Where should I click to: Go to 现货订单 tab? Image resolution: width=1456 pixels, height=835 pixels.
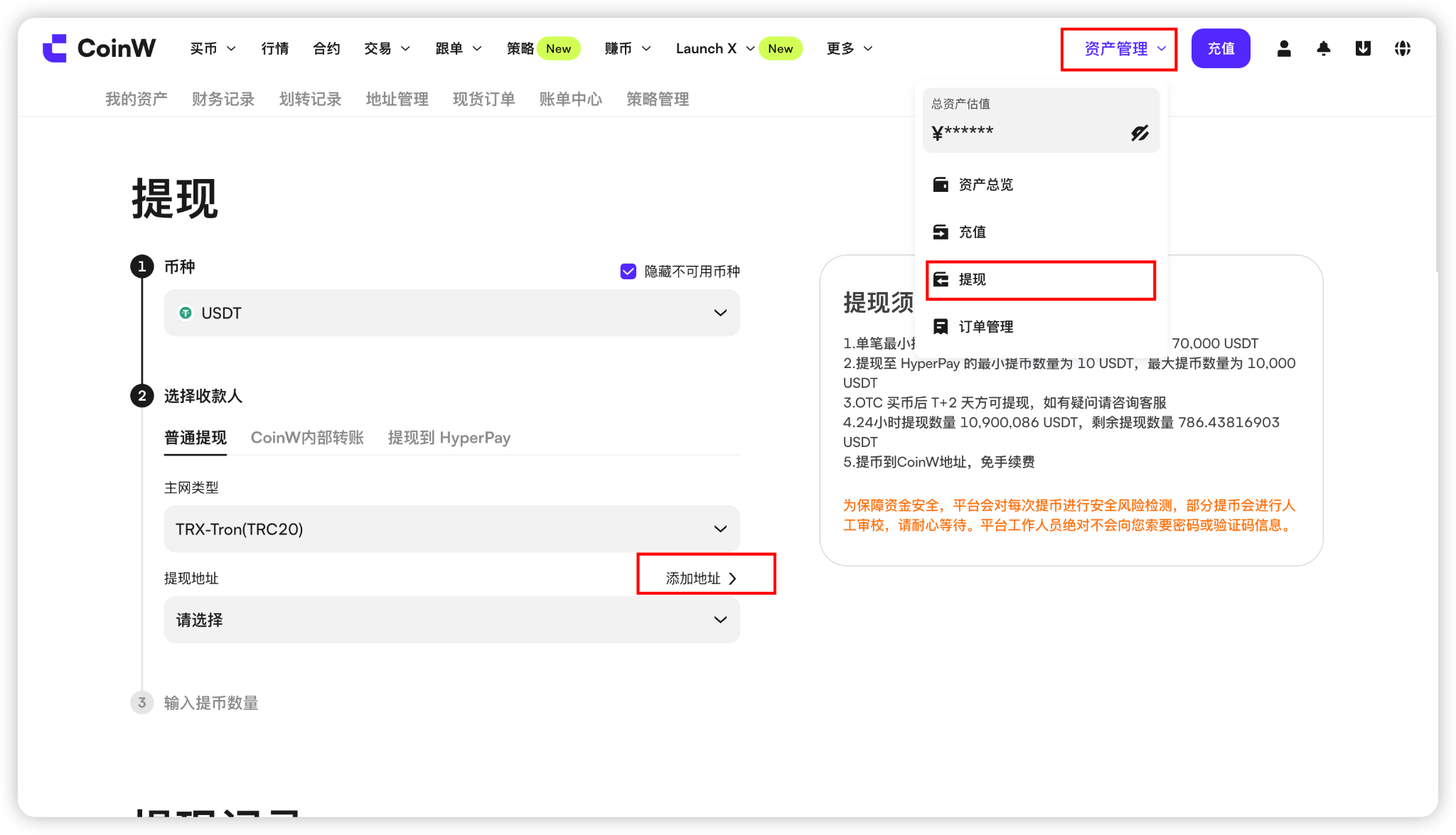(x=483, y=99)
